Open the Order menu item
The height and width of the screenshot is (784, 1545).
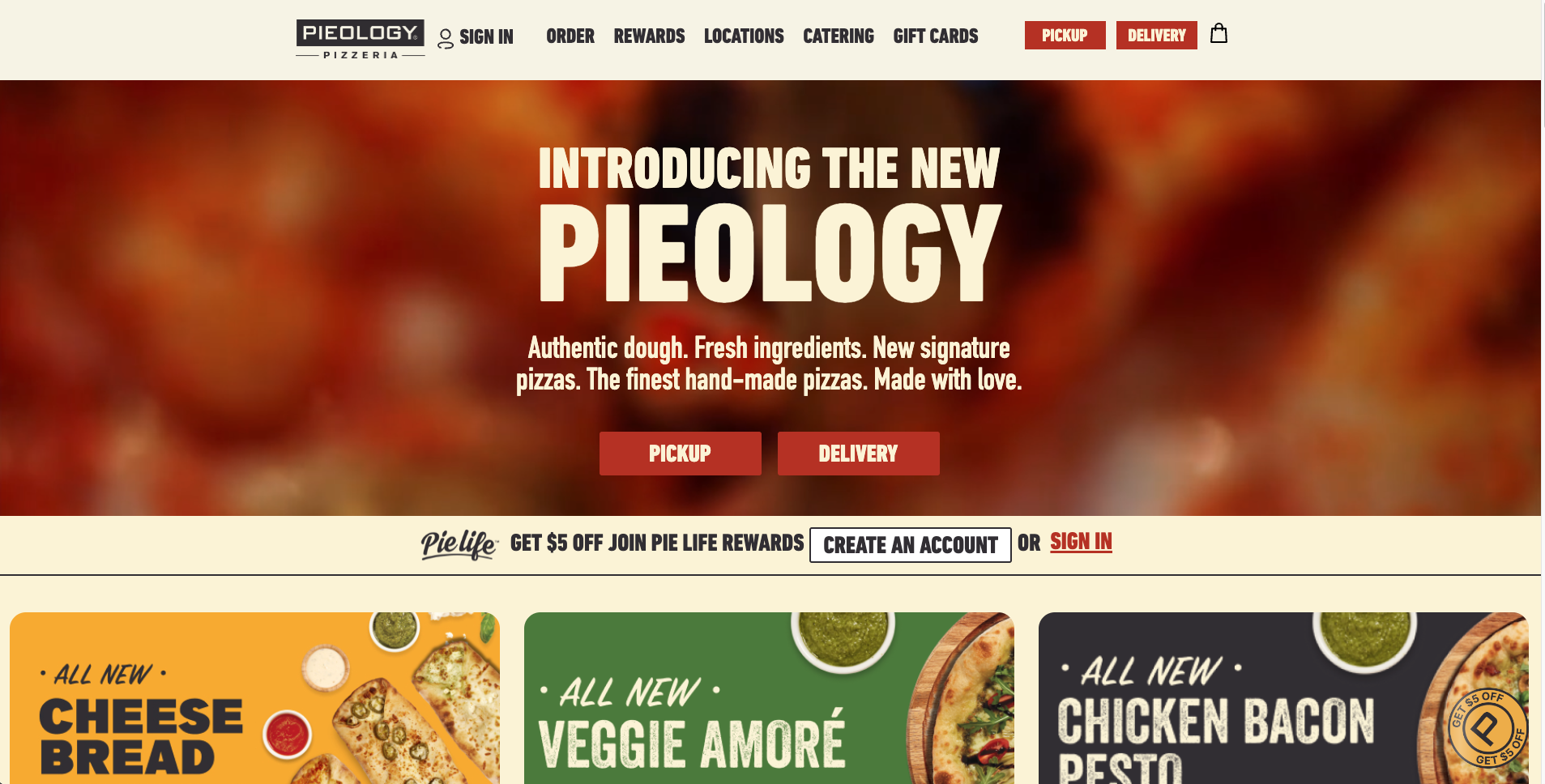[x=570, y=36]
